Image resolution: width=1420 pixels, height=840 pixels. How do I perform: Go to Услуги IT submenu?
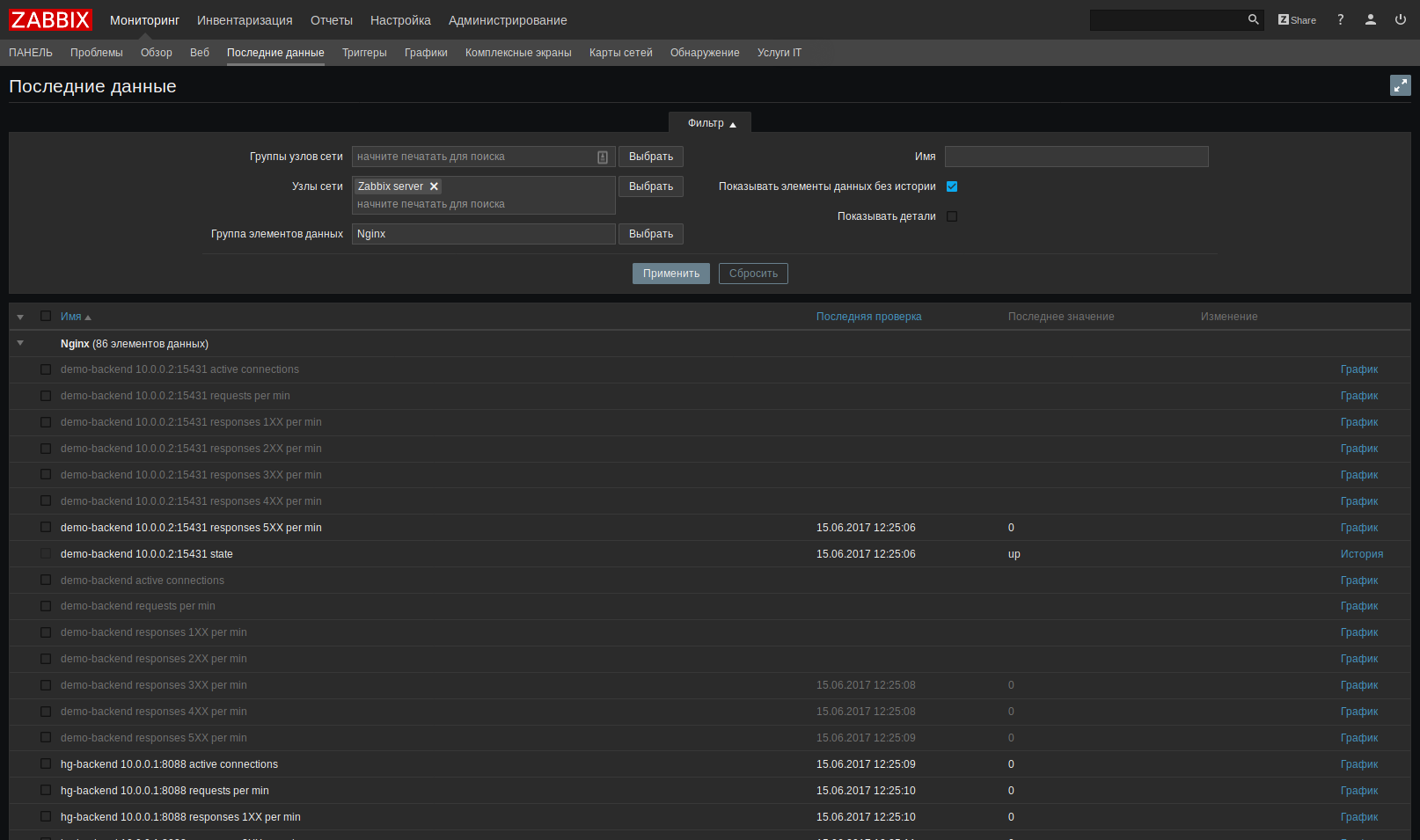tap(780, 53)
